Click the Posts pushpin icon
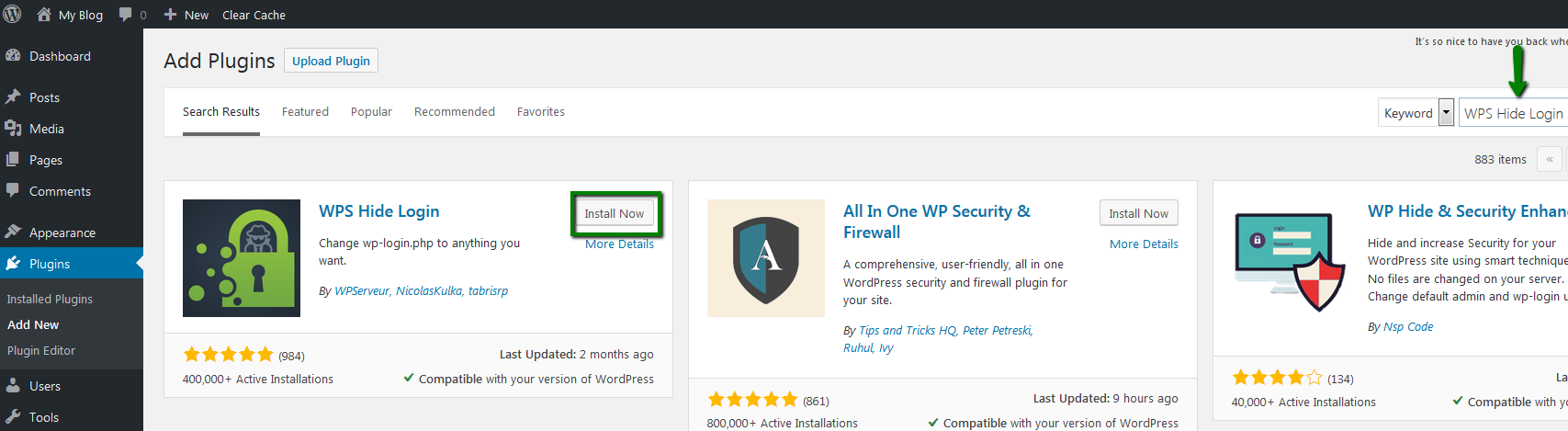The image size is (1568, 431). pos(13,96)
